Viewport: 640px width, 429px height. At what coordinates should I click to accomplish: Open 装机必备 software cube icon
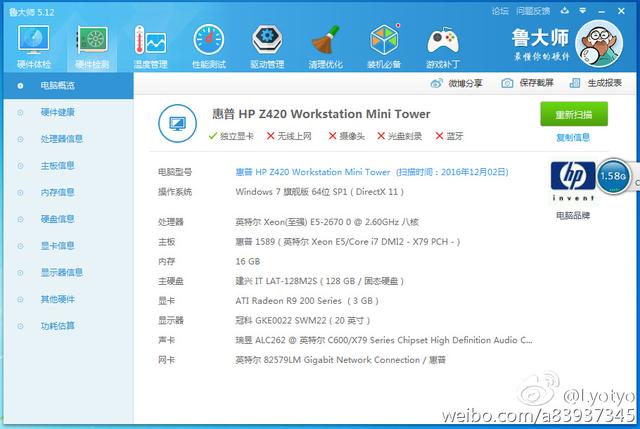(384, 46)
